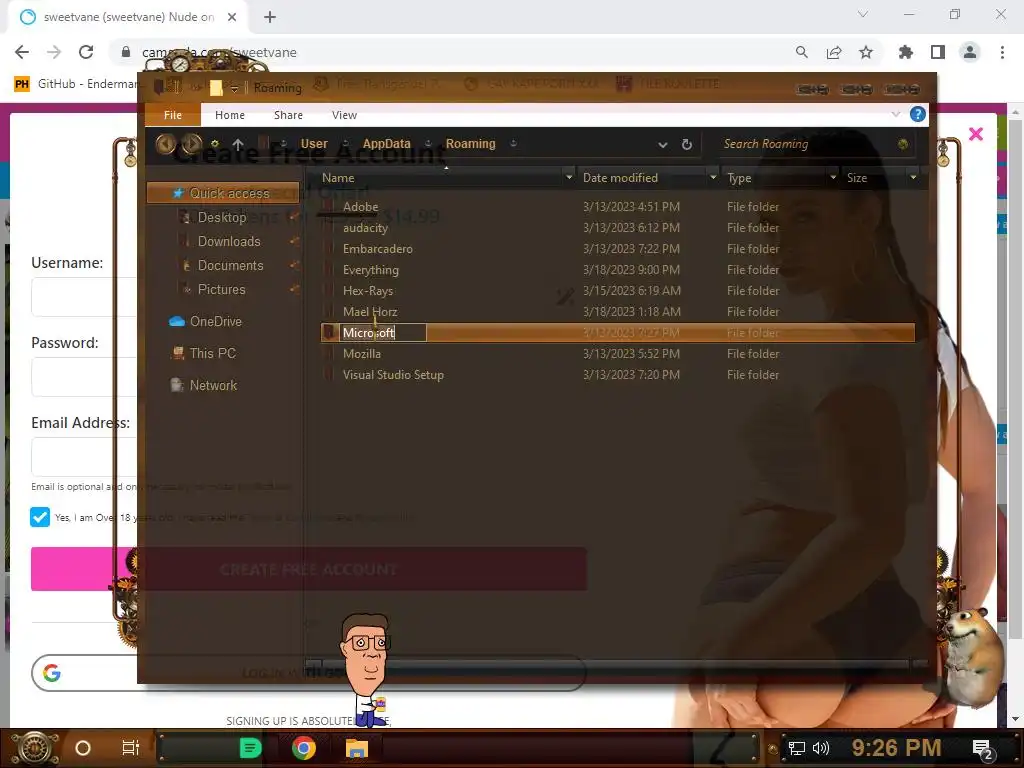The height and width of the screenshot is (768, 1024).
Task: Click the volume speaker tray icon
Action: click(821, 748)
